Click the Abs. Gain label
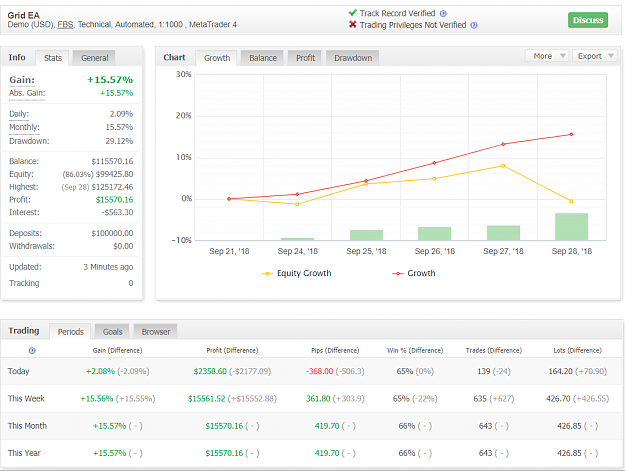The height and width of the screenshot is (471, 625). tap(27, 93)
